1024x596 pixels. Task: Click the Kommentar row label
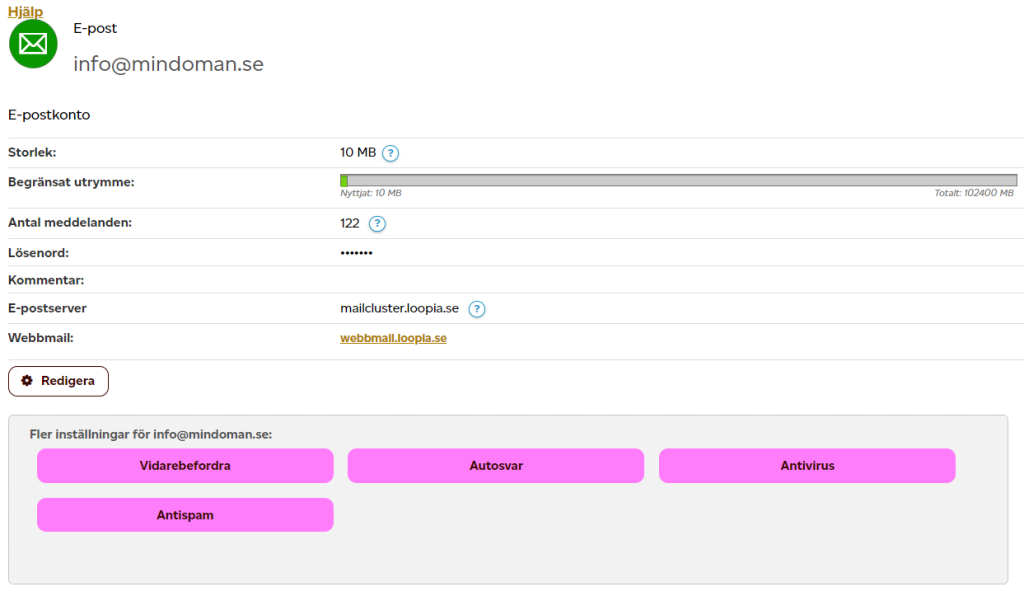point(46,281)
